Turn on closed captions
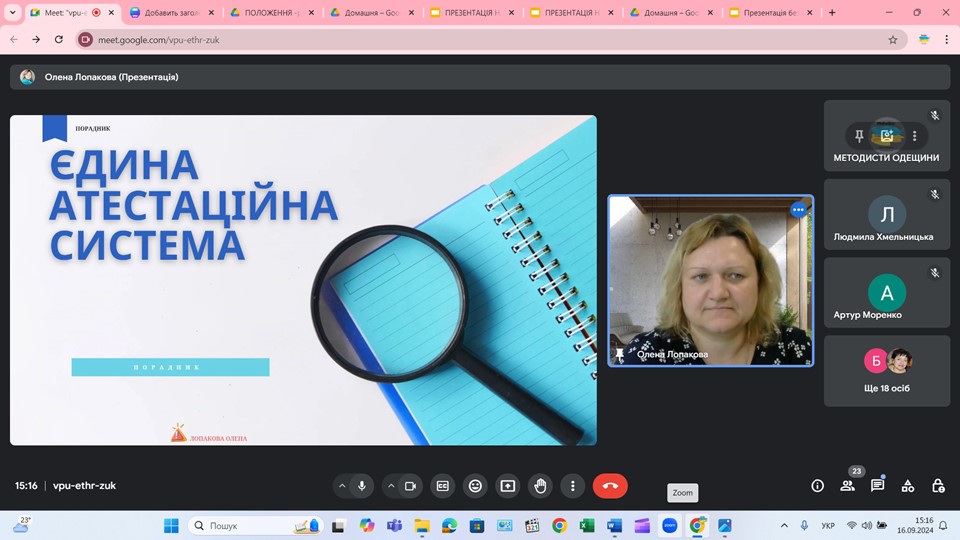The height and width of the screenshot is (540, 960). click(442, 486)
